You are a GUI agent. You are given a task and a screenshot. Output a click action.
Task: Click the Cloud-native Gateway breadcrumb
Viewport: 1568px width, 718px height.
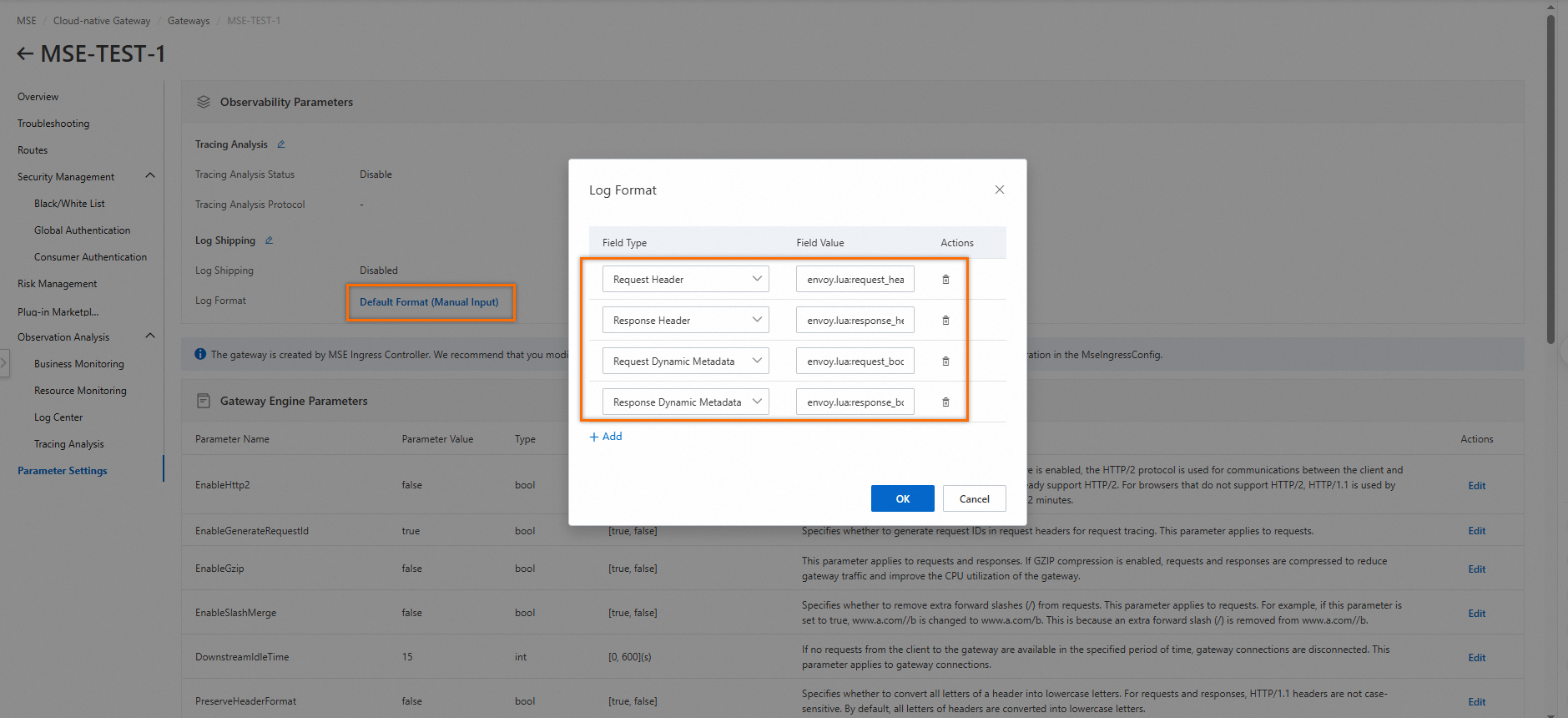coord(102,21)
